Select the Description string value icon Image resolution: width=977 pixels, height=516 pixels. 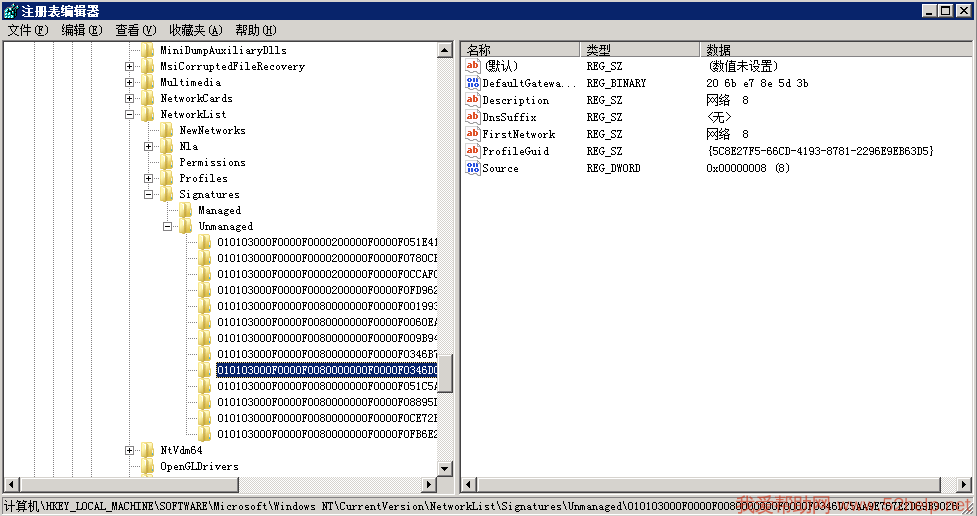[473, 100]
